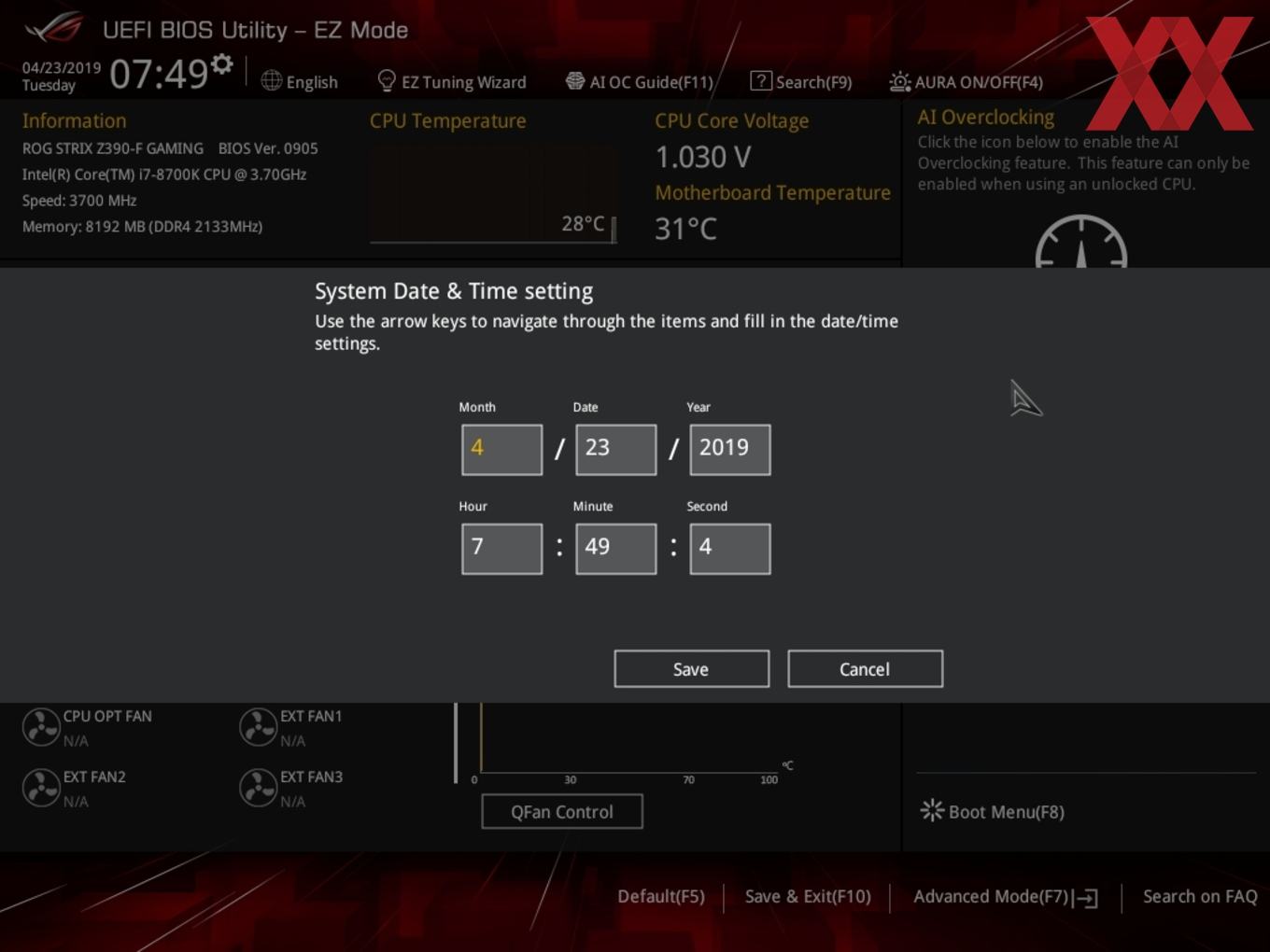Click the 31°C motherboard temperature value
The width and height of the screenshot is (1270, 952).
tap(686, 229)
